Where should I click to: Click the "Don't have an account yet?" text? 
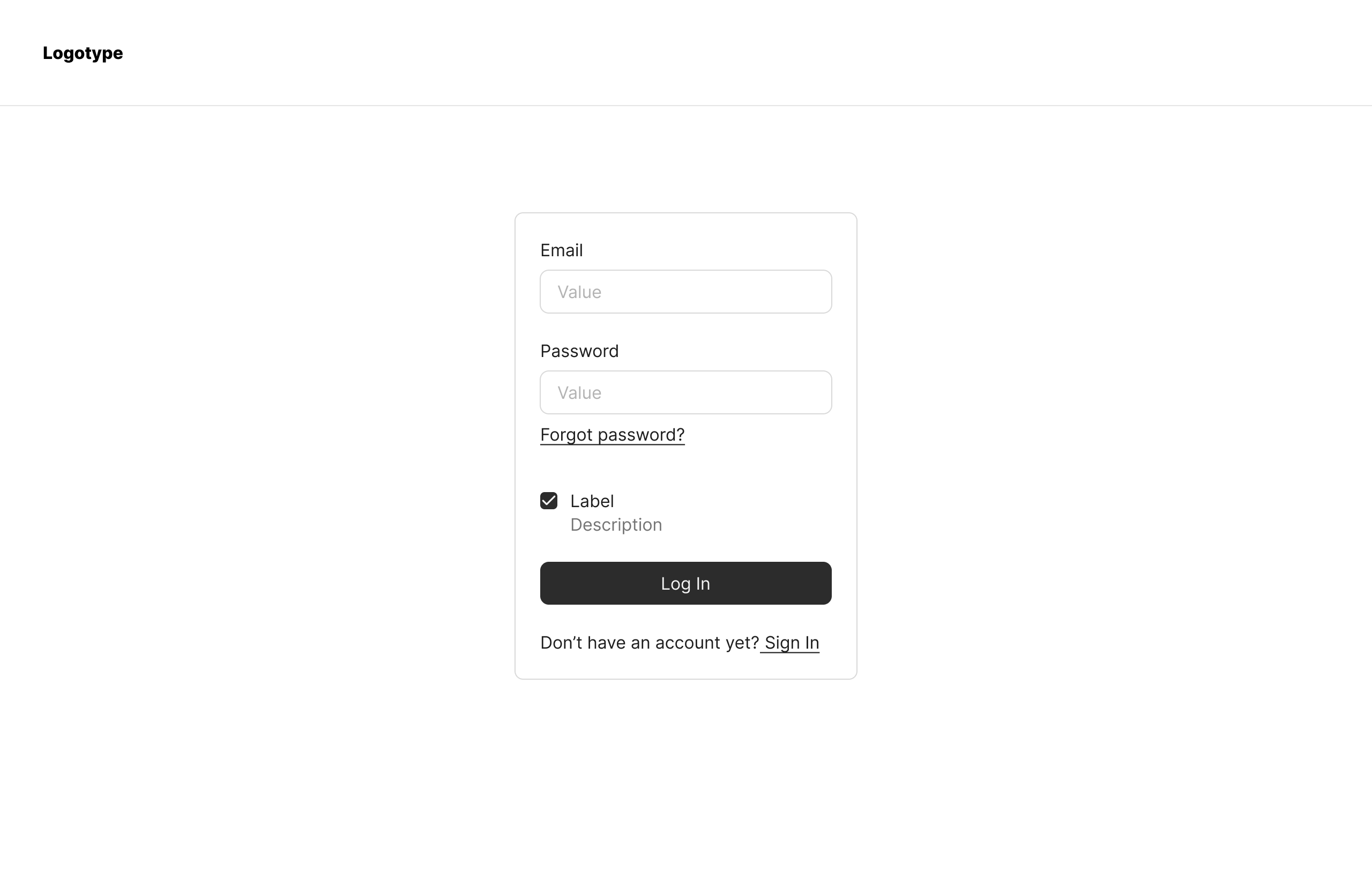tap(649, 642)
